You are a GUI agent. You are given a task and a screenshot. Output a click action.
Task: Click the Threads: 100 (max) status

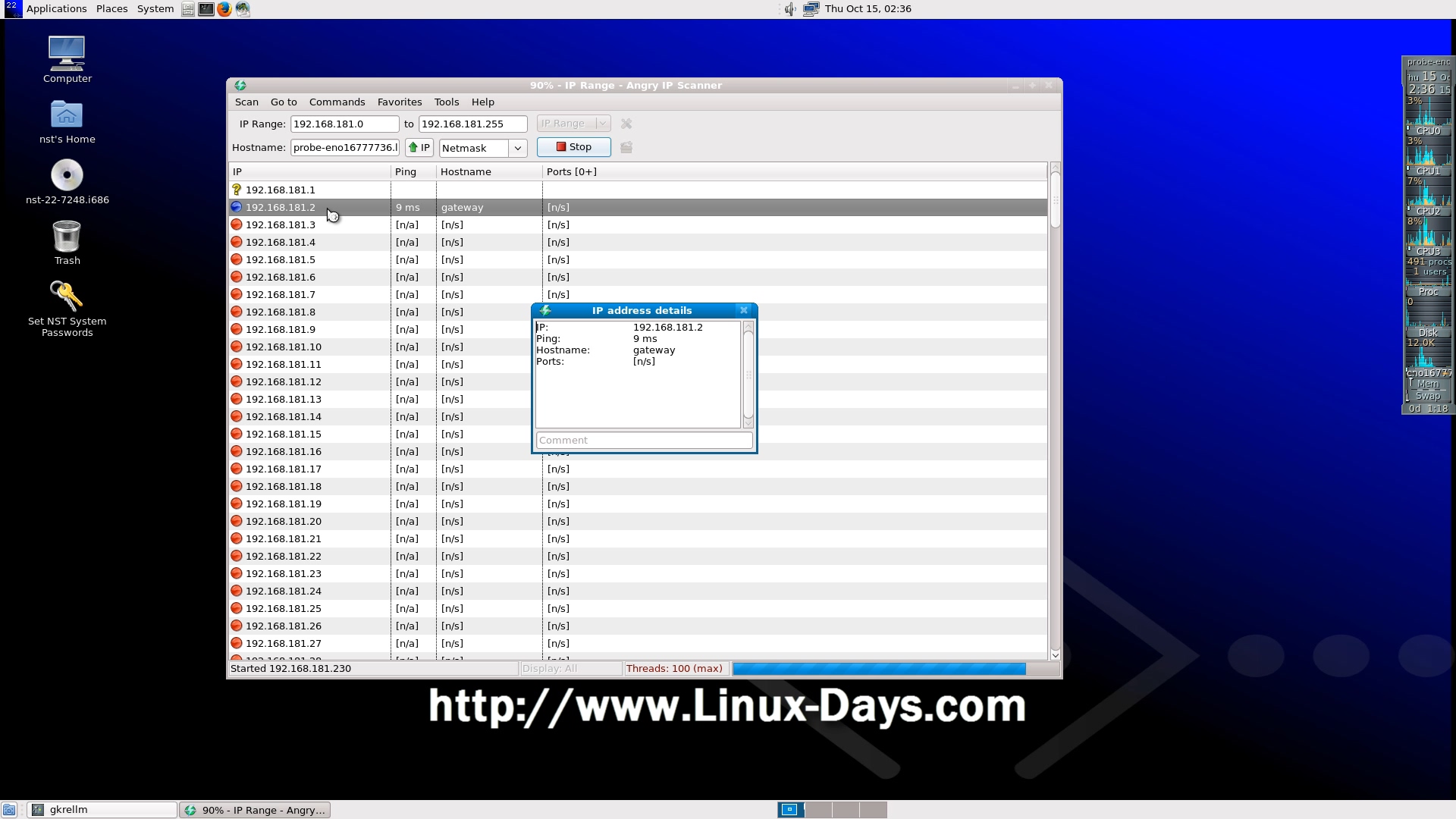[x=675, y=669]
